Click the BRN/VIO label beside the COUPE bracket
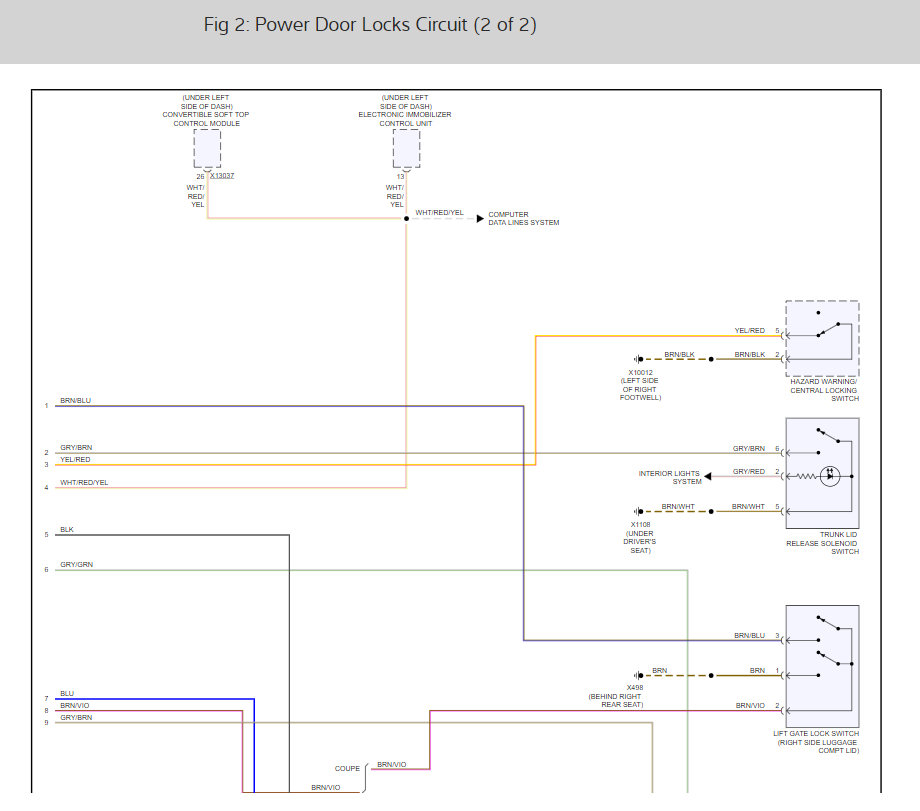 pos(391,765)
